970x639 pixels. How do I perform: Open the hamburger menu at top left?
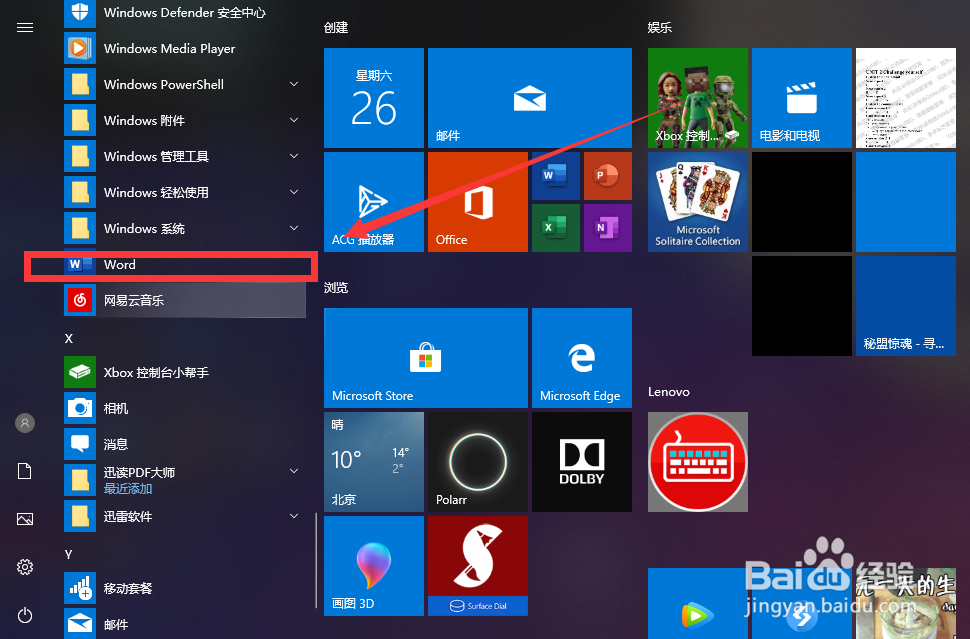25,27
